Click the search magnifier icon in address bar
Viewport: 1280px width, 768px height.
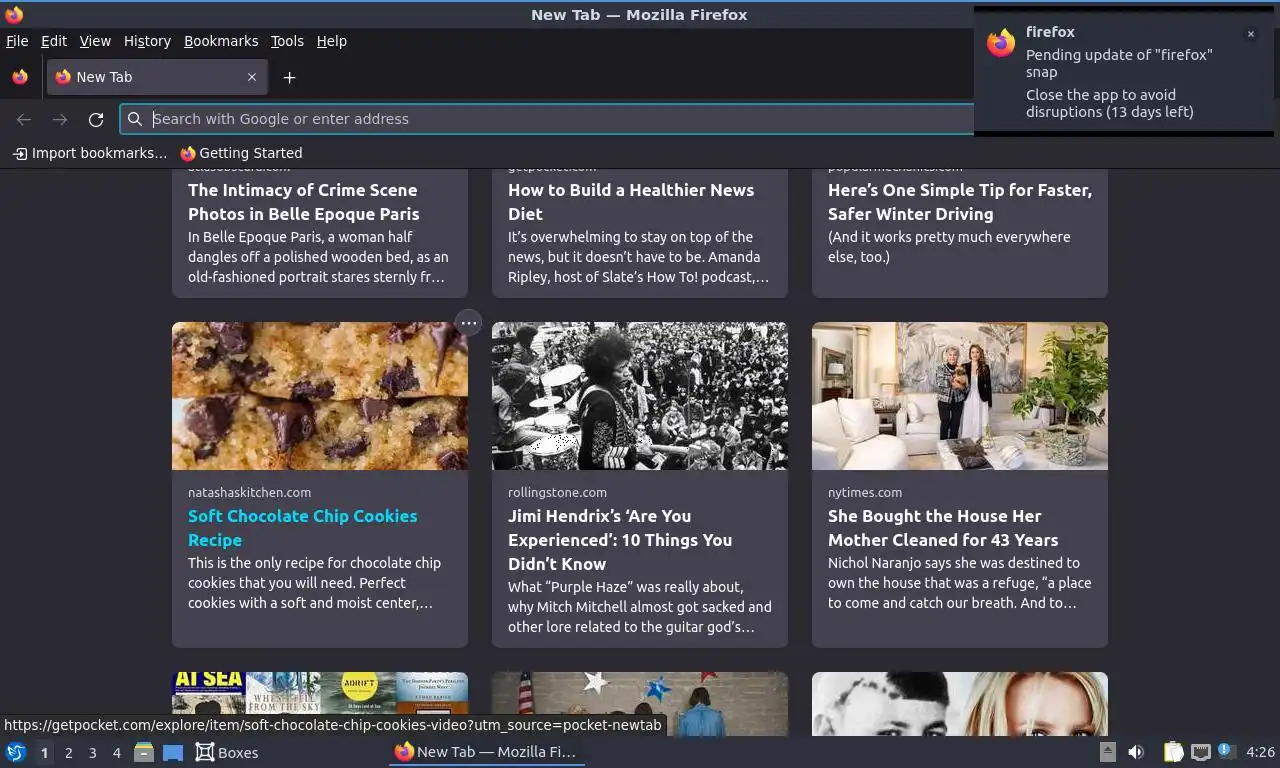point(135,119)
